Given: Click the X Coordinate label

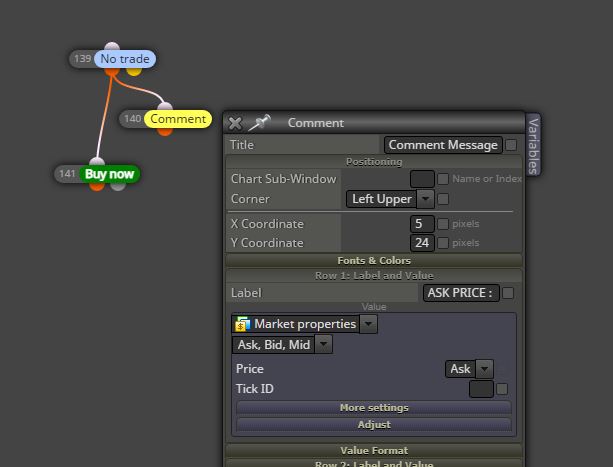Looking at the screenshot, I should tap(267, 224).
